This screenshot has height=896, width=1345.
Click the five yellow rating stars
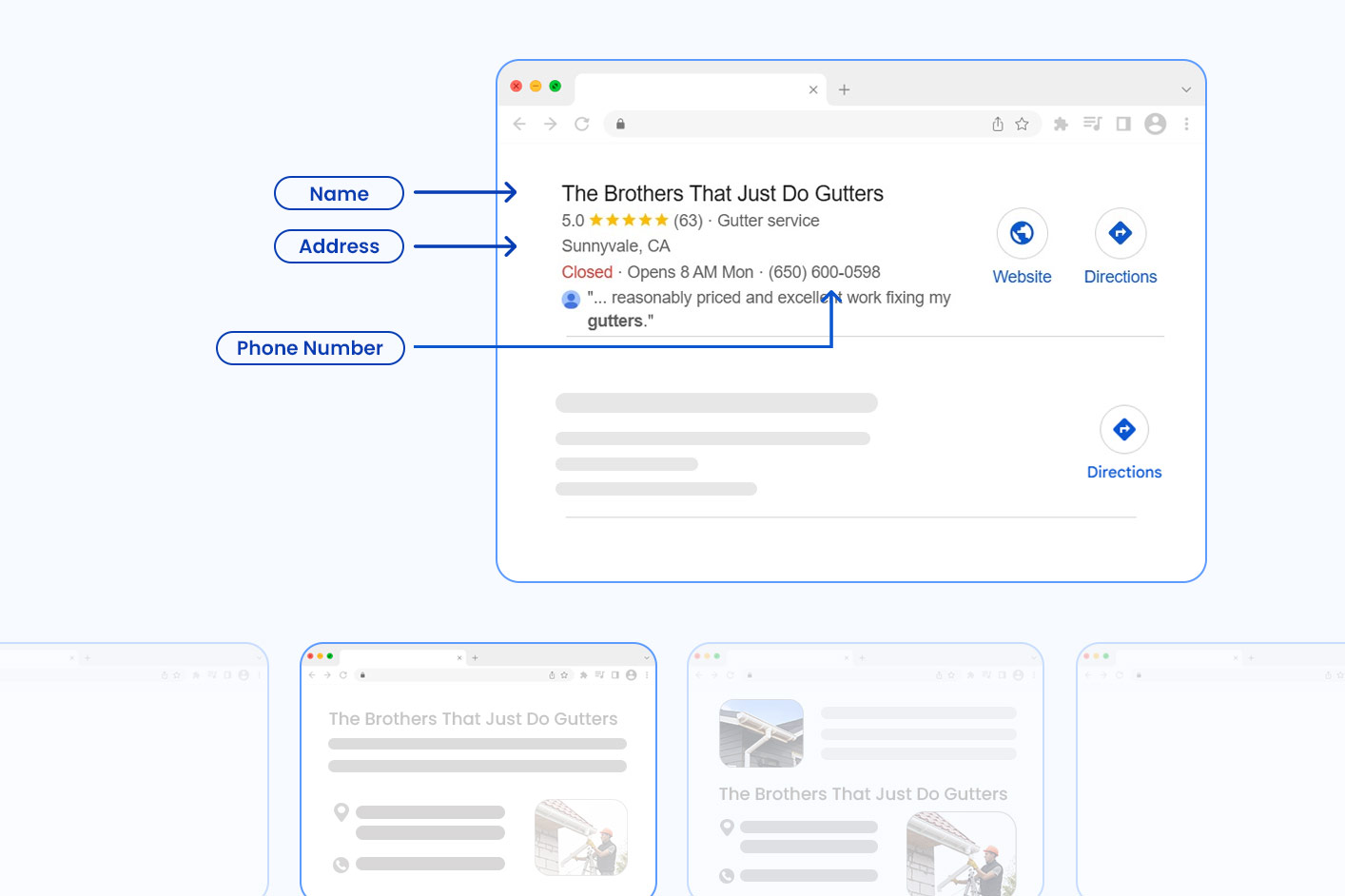629,221
